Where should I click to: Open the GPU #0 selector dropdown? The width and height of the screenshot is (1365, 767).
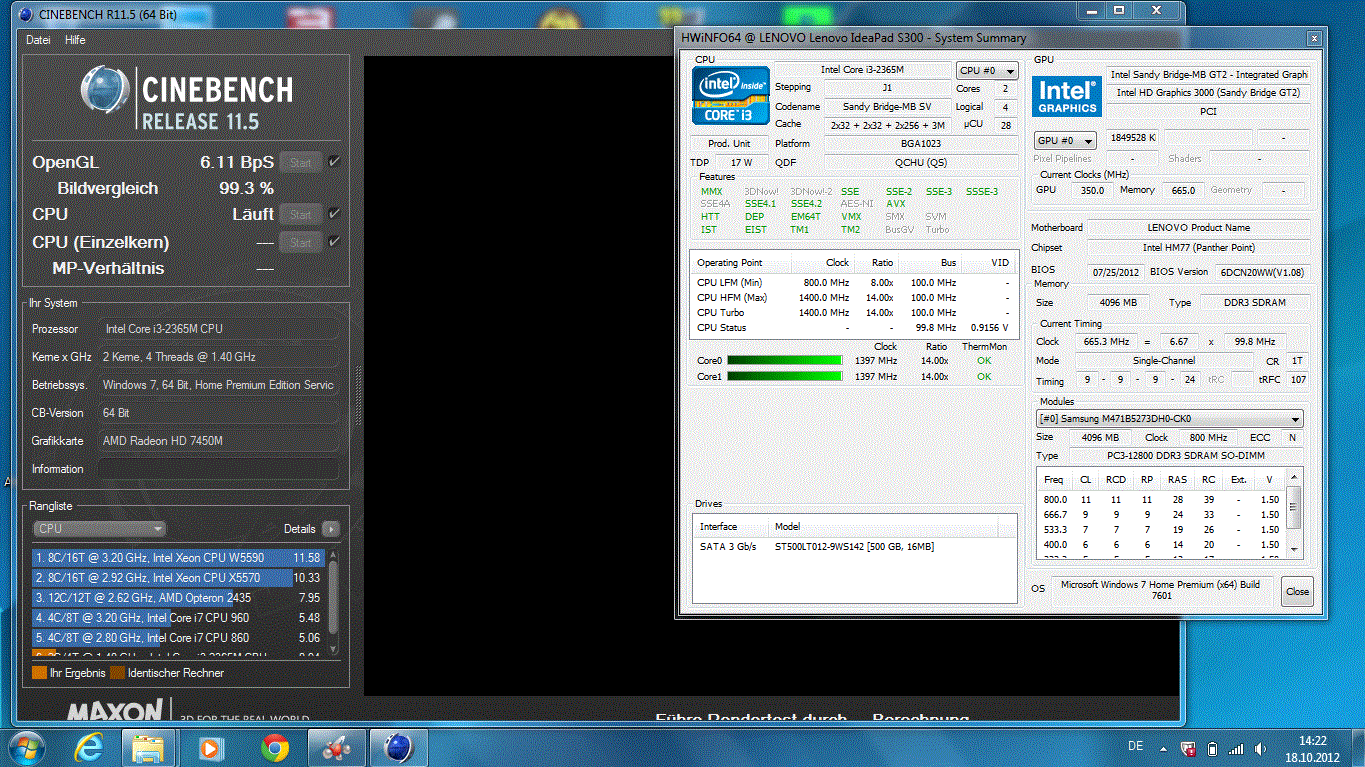point(1064,141)
